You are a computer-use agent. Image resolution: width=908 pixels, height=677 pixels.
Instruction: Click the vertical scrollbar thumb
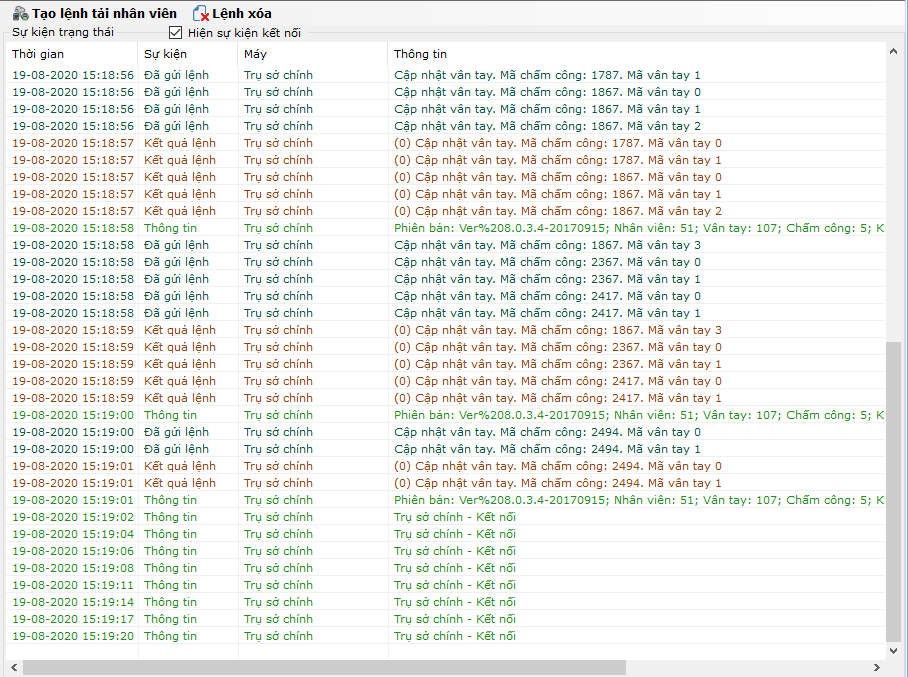[894, 490]
